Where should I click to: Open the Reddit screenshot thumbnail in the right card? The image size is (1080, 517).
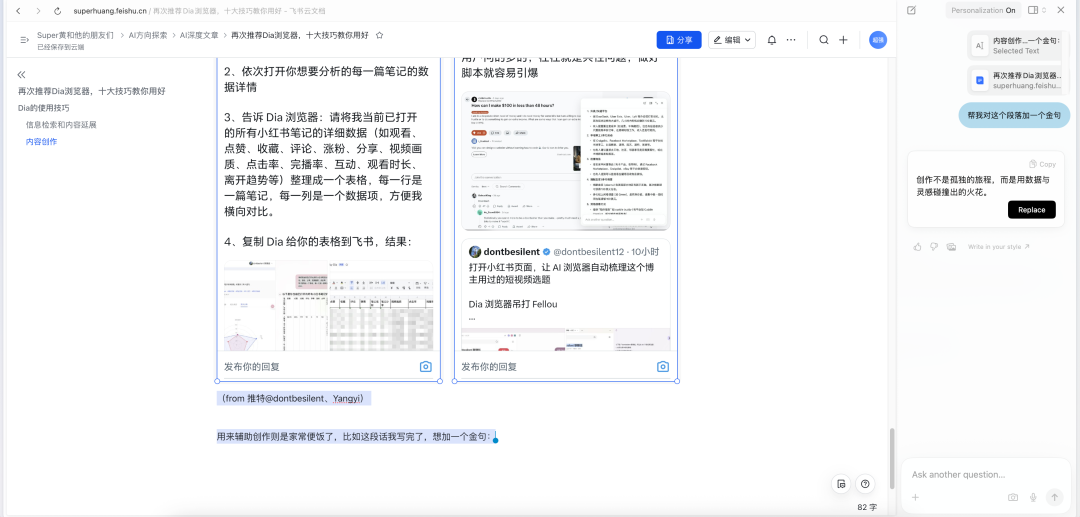[x=565, y=161]
